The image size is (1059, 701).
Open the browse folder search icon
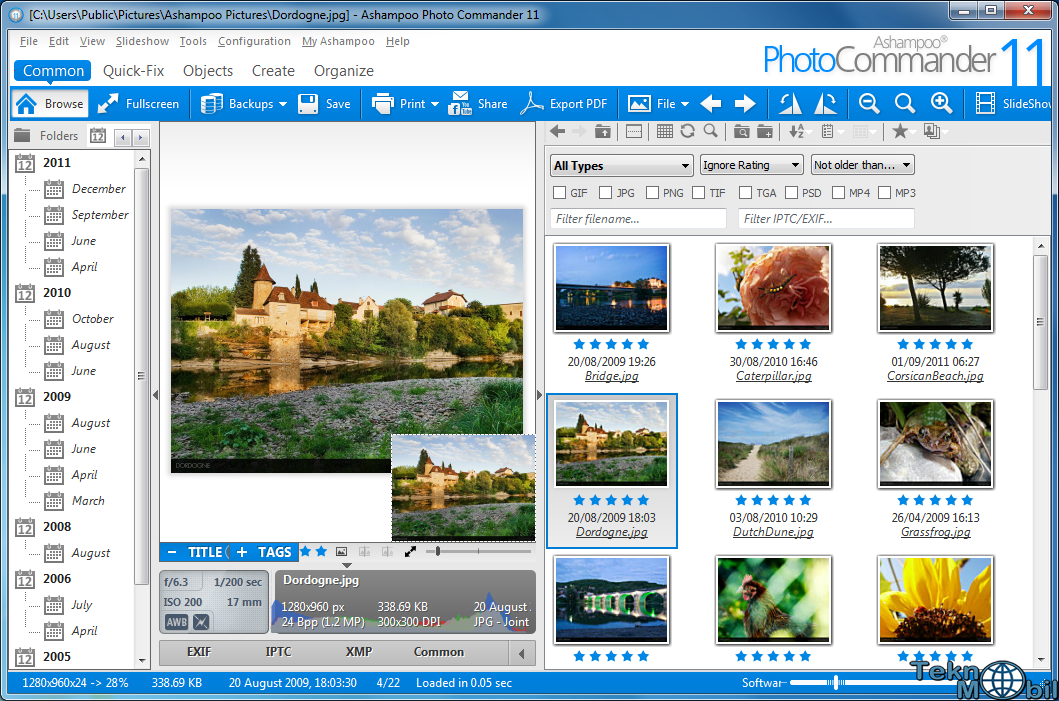(742, 131)
